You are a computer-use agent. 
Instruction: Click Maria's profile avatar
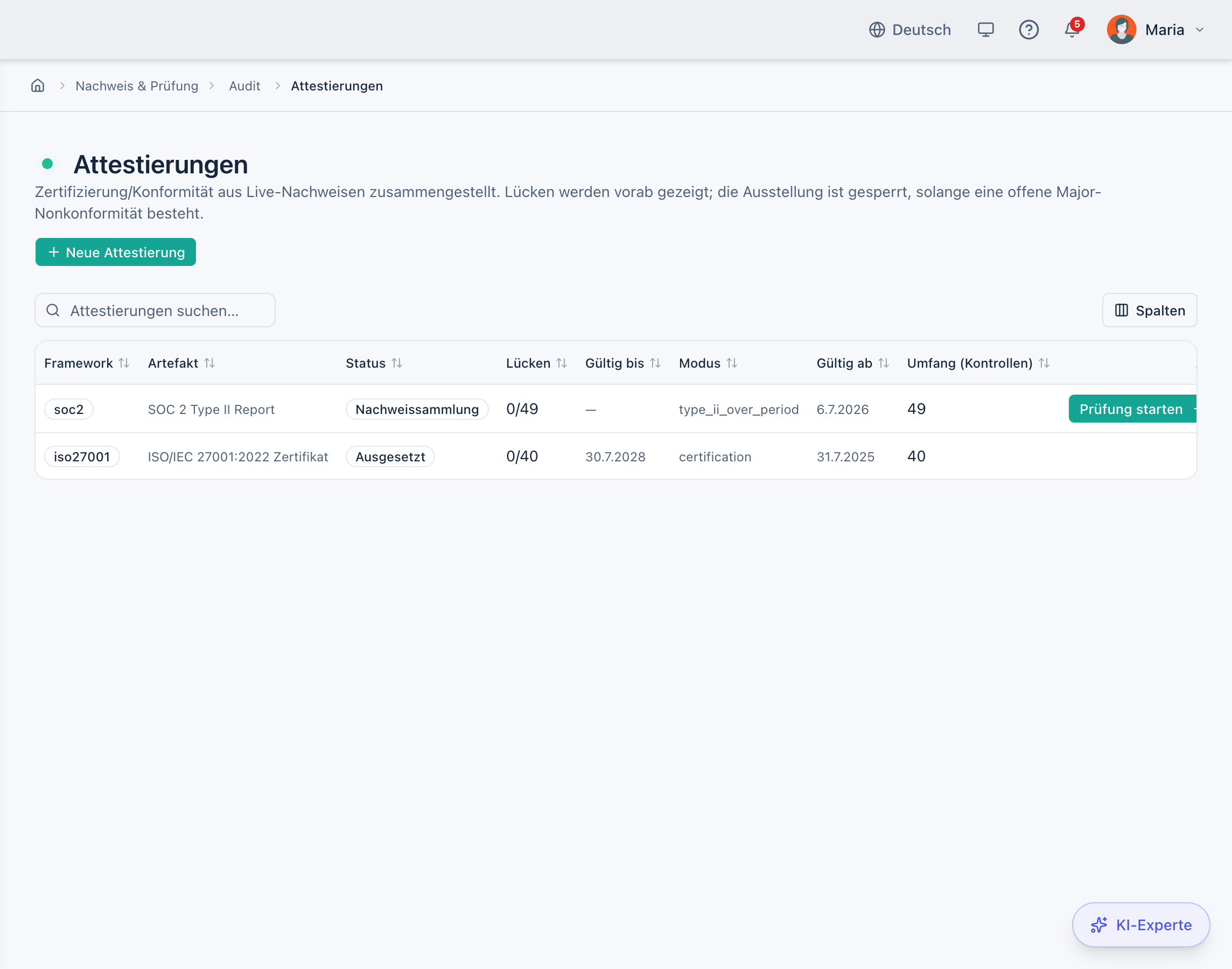coord(1121,30)
